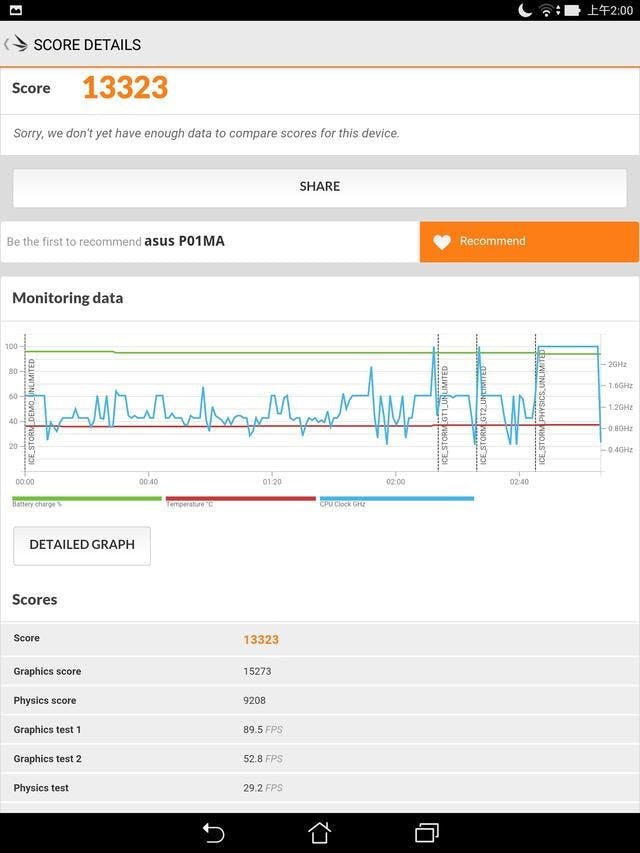Tap the Wi-Fi status icon
This screenshot has width=640, height=853.
(546, 10)
